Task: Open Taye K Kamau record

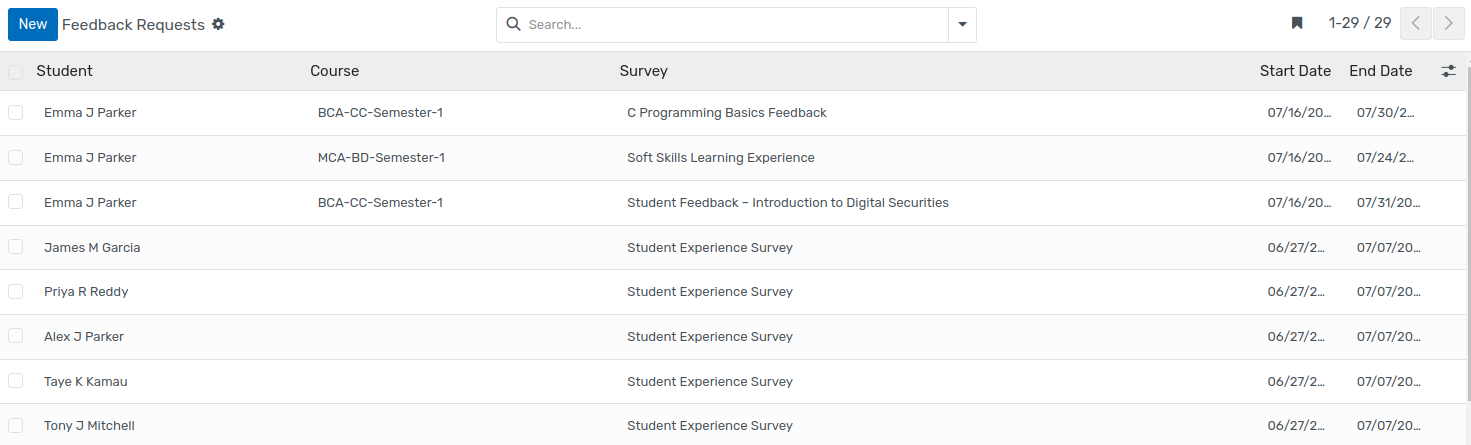Action: point(86,382)
